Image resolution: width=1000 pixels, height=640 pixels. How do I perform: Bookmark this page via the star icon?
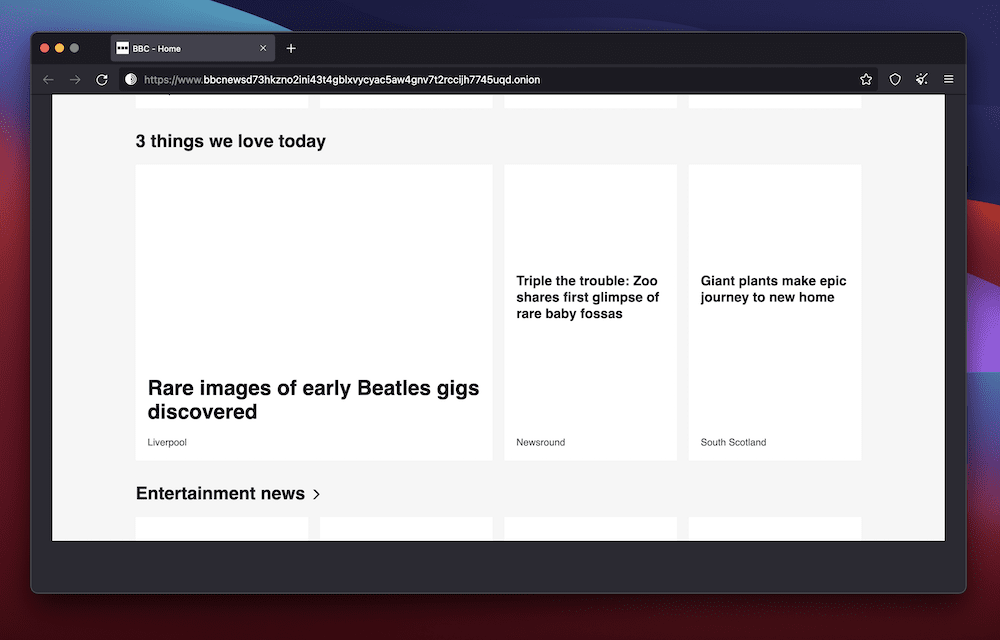coord(866,80)
